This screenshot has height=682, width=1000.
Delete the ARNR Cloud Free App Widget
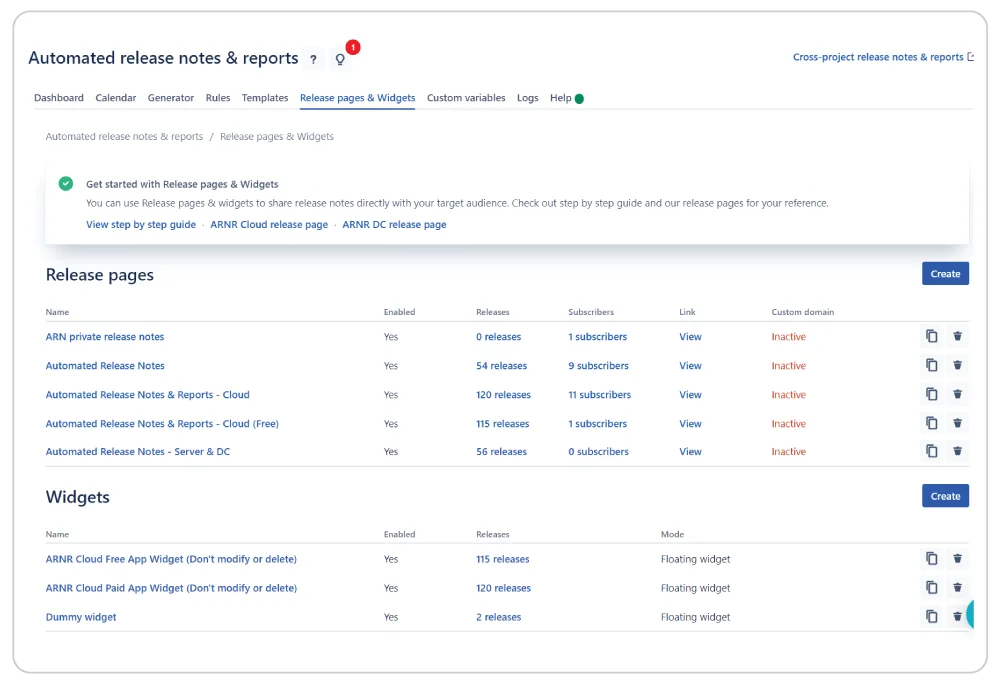(x=957, y=559)
